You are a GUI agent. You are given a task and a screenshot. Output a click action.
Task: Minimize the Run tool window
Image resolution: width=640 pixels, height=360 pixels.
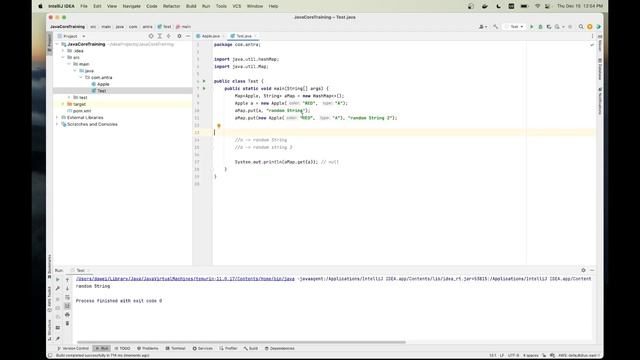click(592, 270)
